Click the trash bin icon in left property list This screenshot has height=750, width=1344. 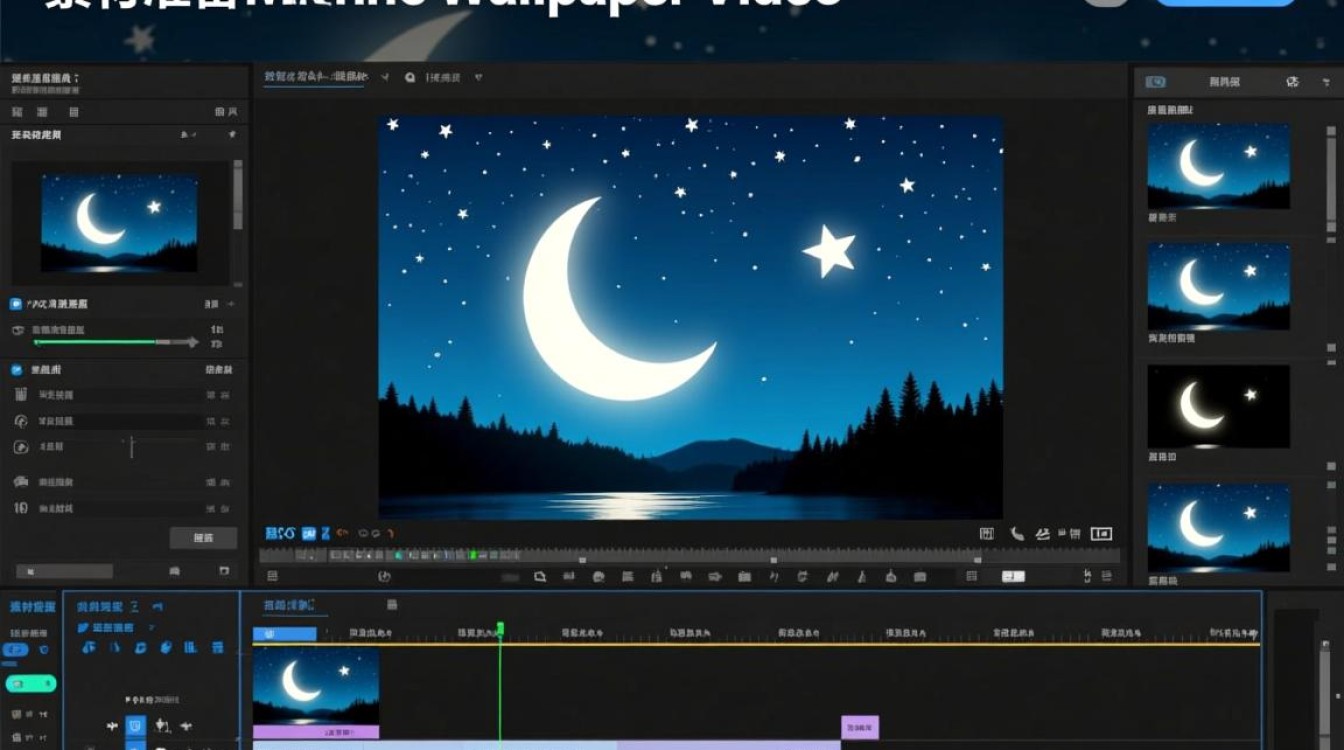21,395
